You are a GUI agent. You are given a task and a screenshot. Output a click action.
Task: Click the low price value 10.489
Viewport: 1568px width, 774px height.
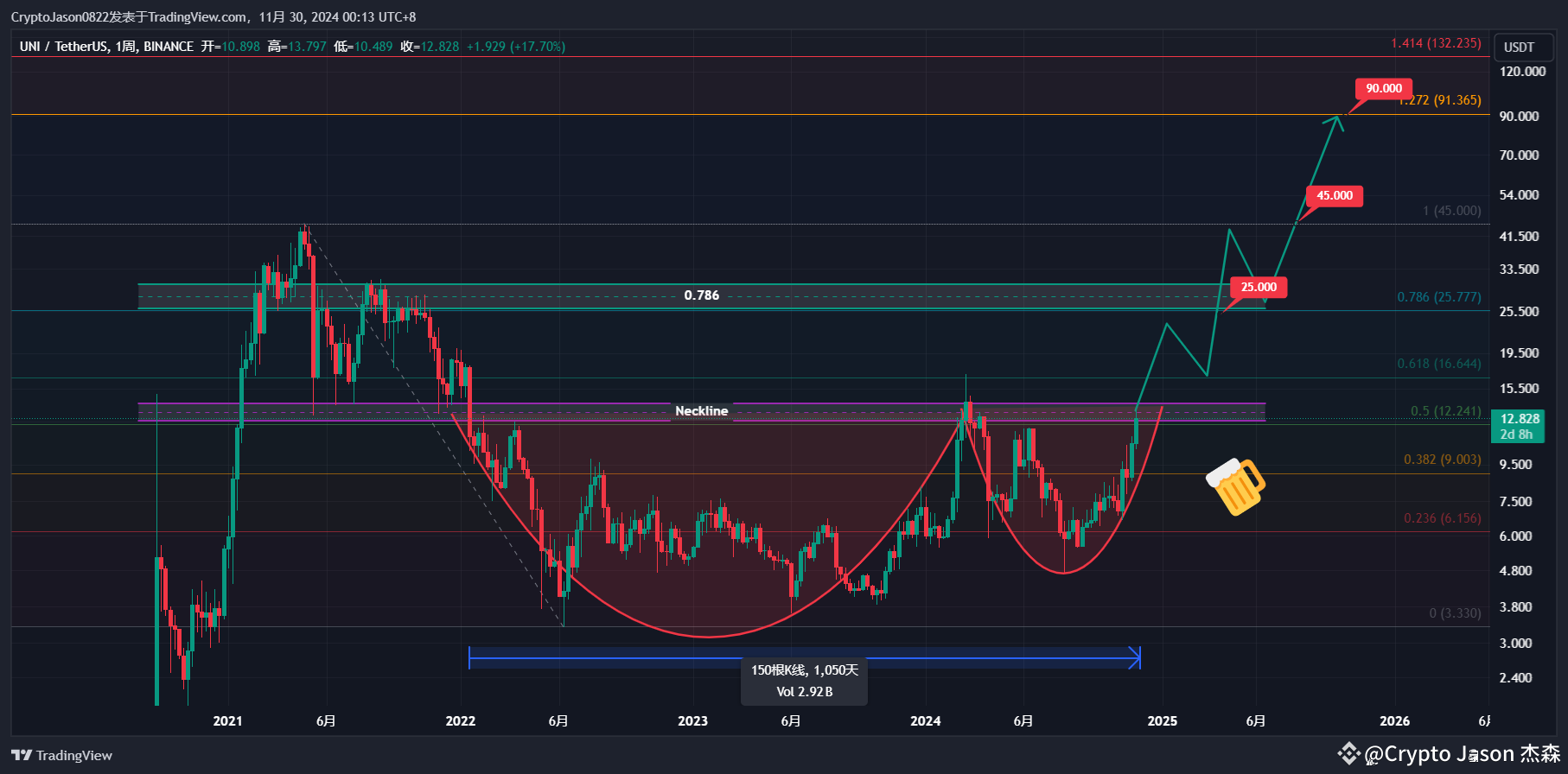coord(373,47)
